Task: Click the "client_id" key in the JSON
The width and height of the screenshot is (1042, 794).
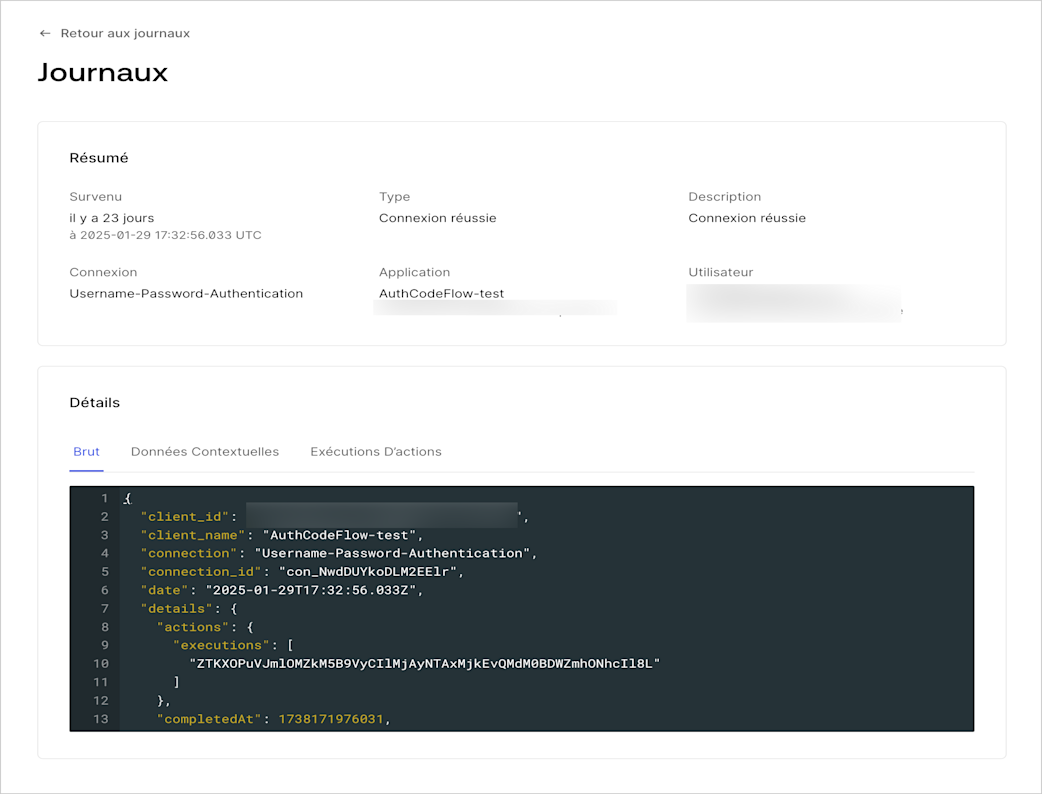Action: pyautogui.click(x=185, y=516)
